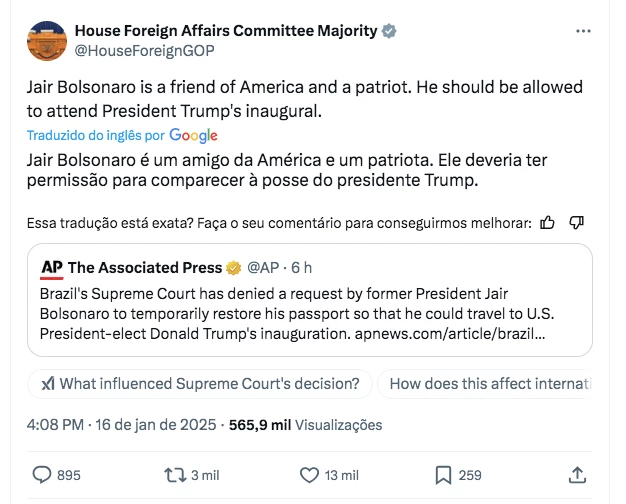Viewport: 626px width, 504px height.
Task: Click House Foreign Affairs Committee Majority name
Action: (226, 31)
